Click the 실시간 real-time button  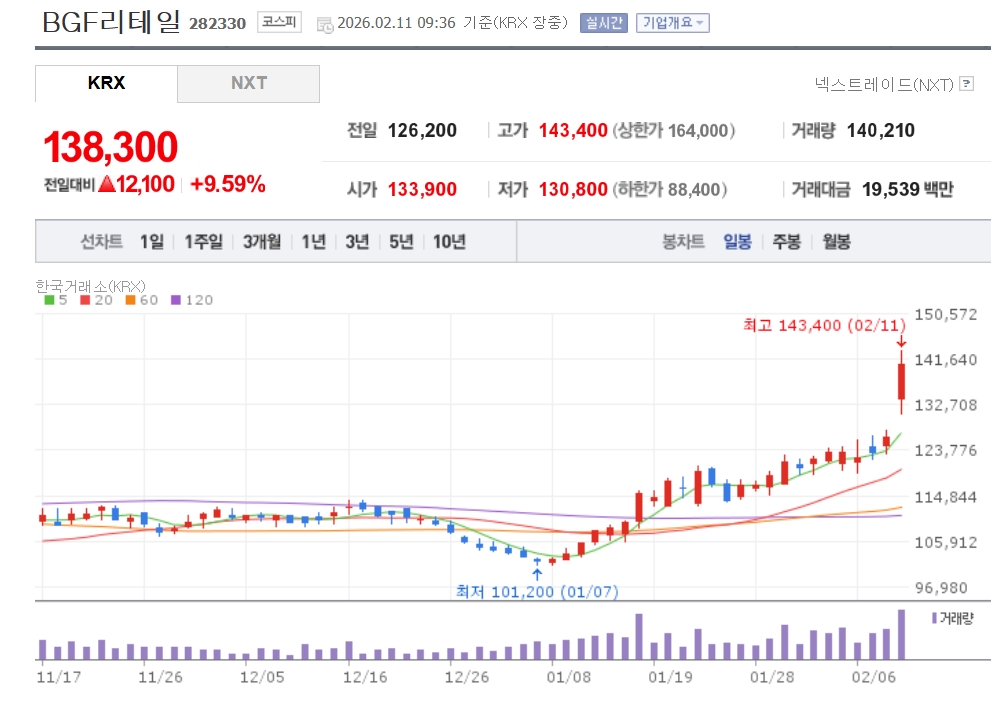[x=604, y=23]
